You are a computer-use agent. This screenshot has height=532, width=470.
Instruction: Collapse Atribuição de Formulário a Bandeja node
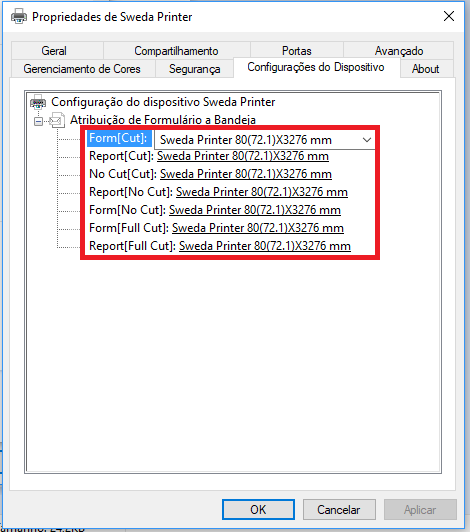[38, 121]
